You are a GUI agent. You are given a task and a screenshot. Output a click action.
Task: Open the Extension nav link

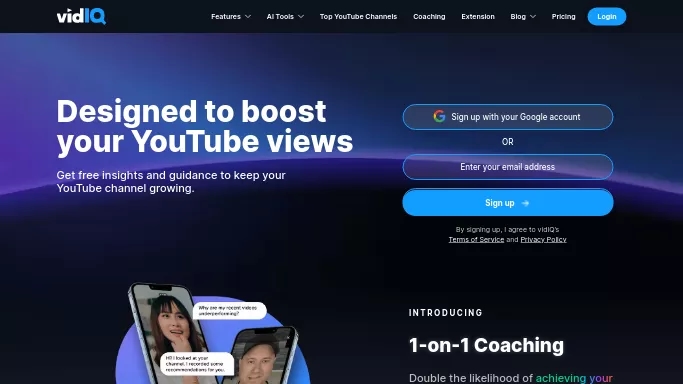[x=478, y=17]
